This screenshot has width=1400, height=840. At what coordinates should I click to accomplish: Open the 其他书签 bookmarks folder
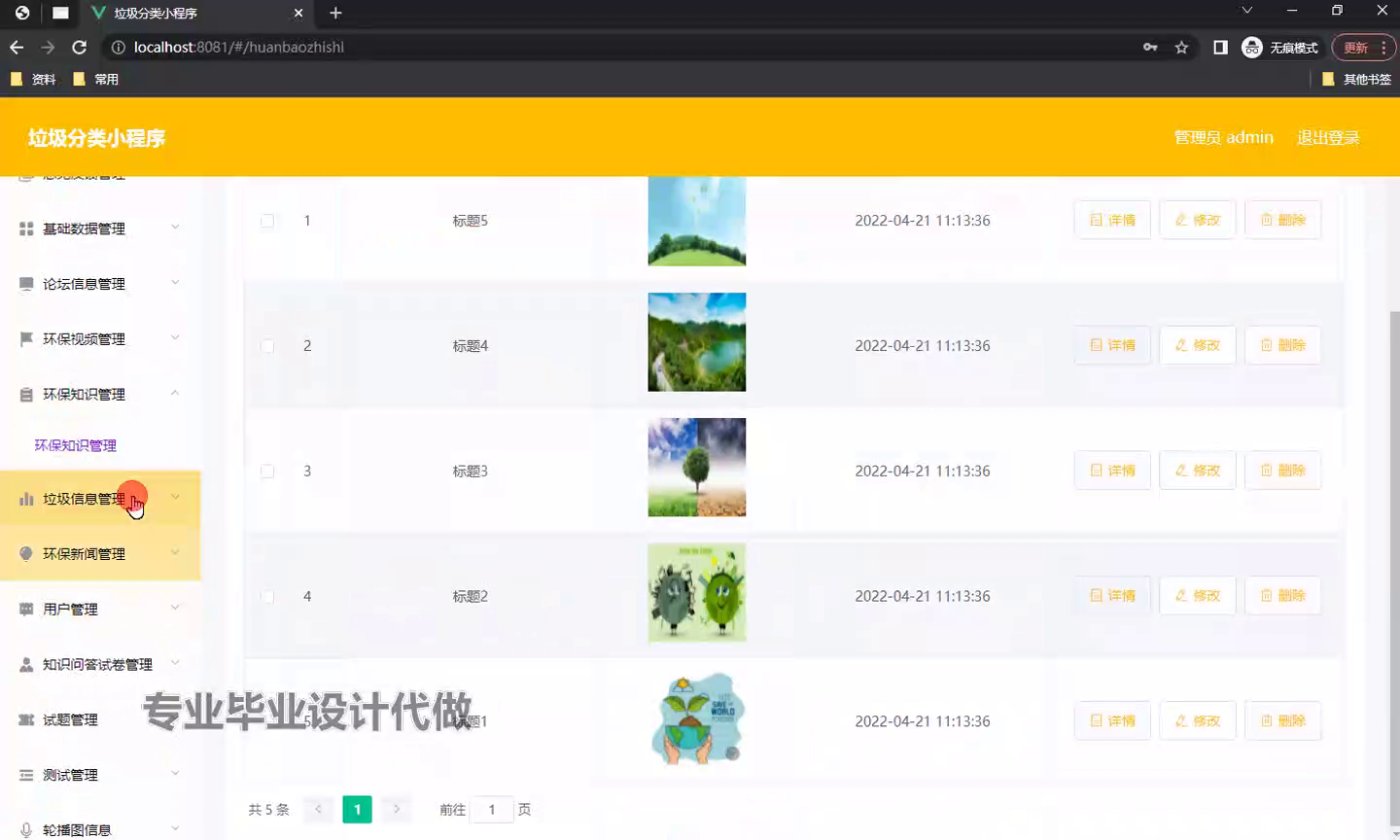click(1356, 80)
